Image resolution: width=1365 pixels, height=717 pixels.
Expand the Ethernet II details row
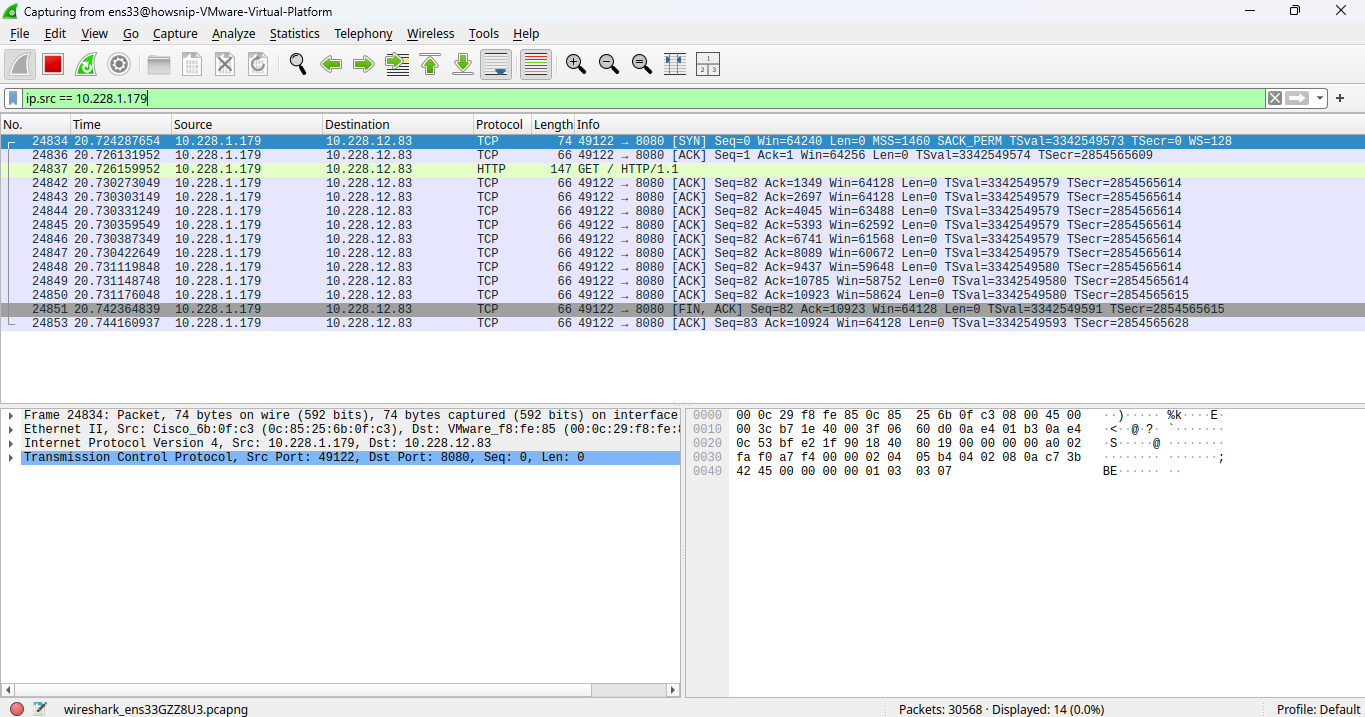11,429
